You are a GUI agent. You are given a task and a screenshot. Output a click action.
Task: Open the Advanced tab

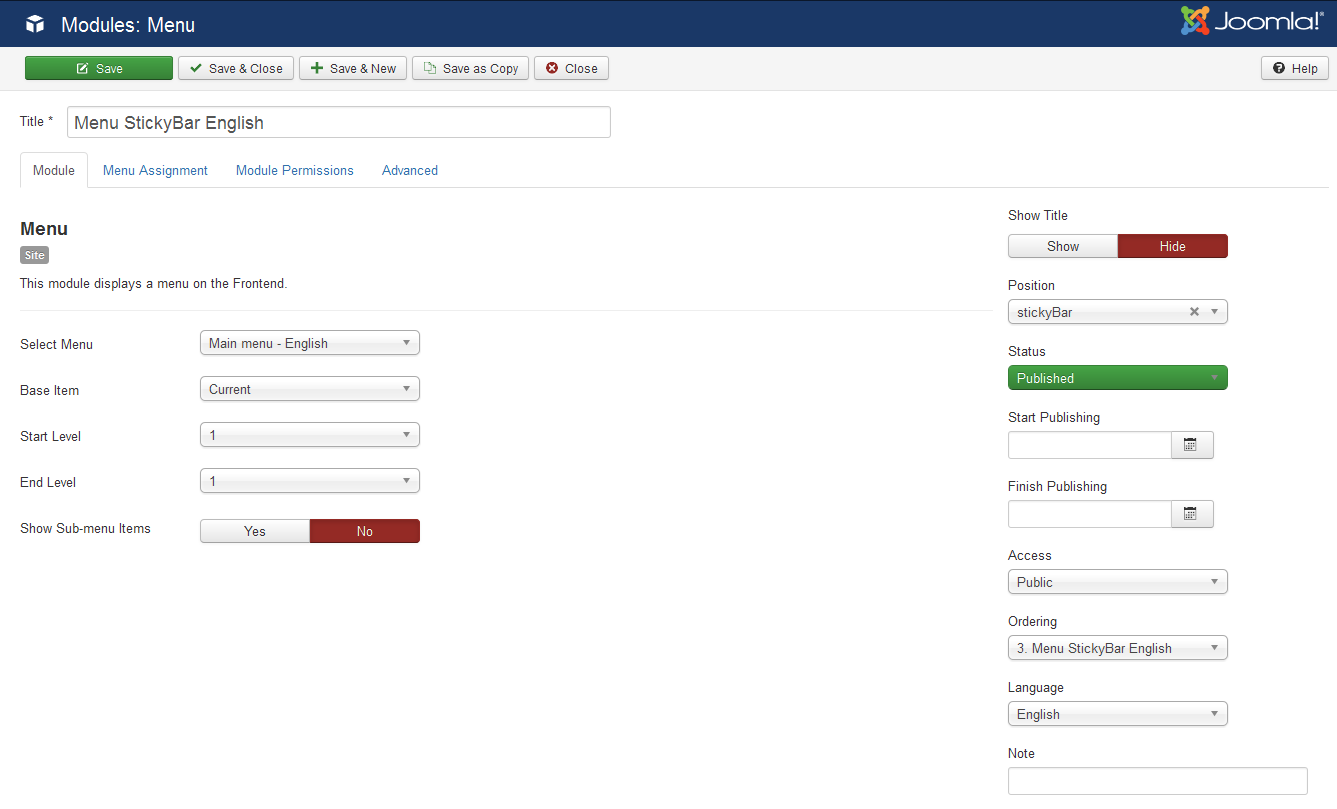tap(410, 170)
